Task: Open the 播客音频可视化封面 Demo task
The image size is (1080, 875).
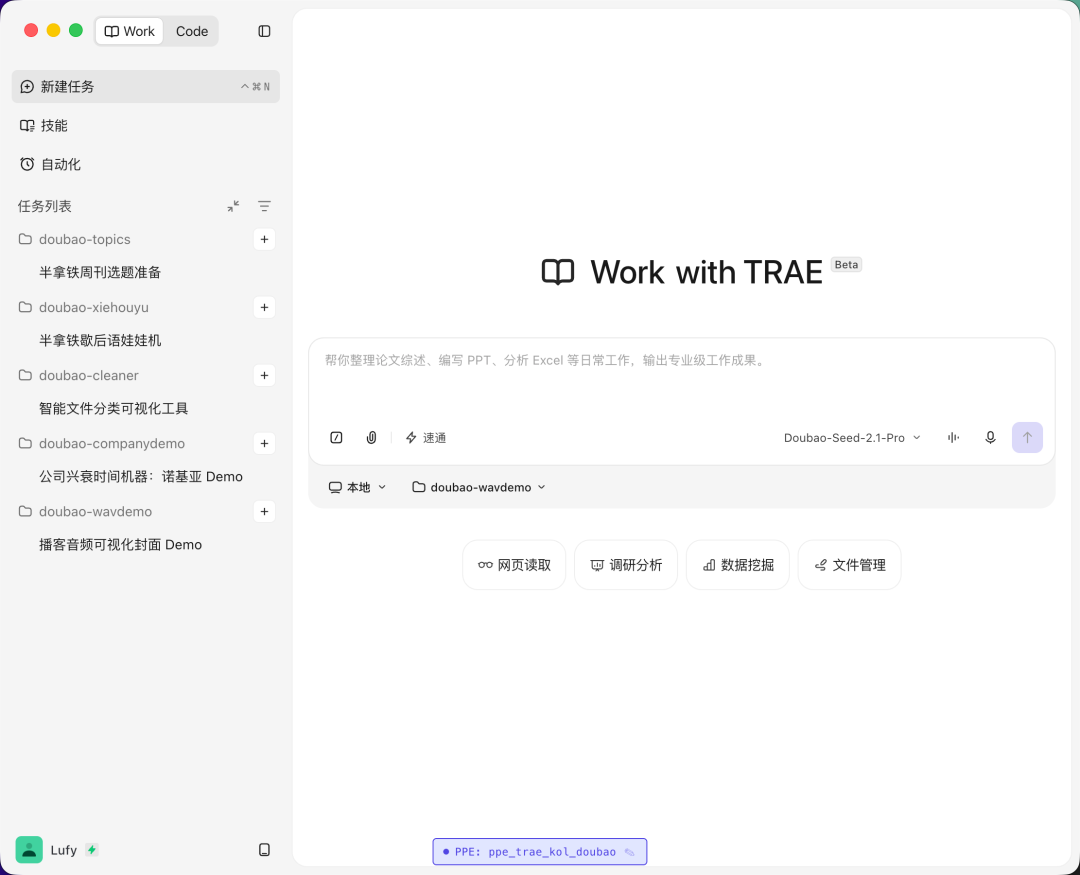Action: click(x=121, y=545)
